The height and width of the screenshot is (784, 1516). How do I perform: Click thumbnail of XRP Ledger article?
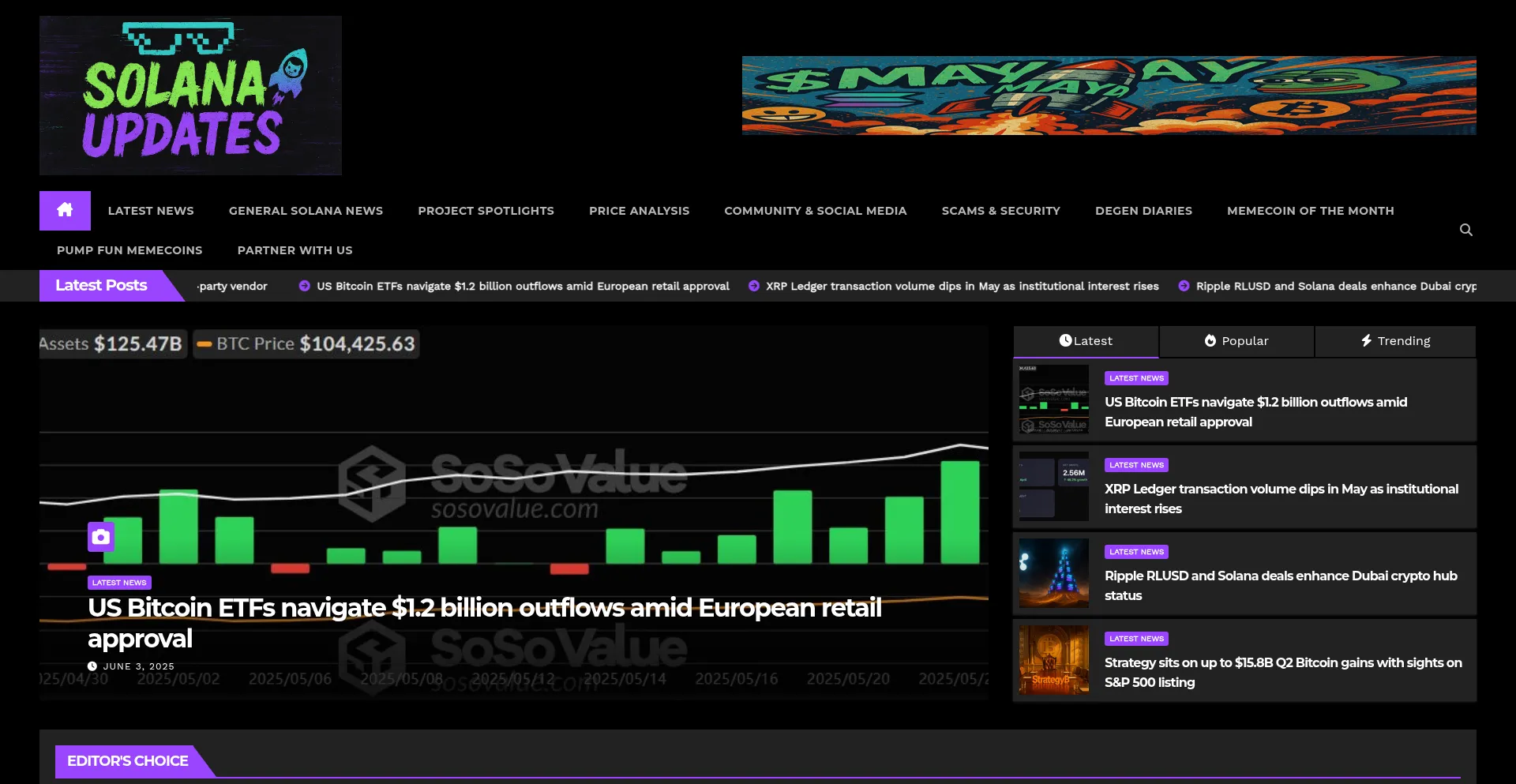1054,486
